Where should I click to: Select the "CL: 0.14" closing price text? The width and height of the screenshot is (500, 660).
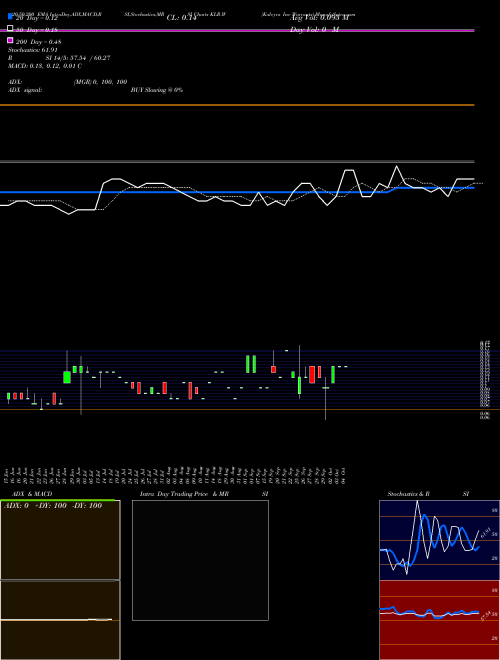(181, 18)
